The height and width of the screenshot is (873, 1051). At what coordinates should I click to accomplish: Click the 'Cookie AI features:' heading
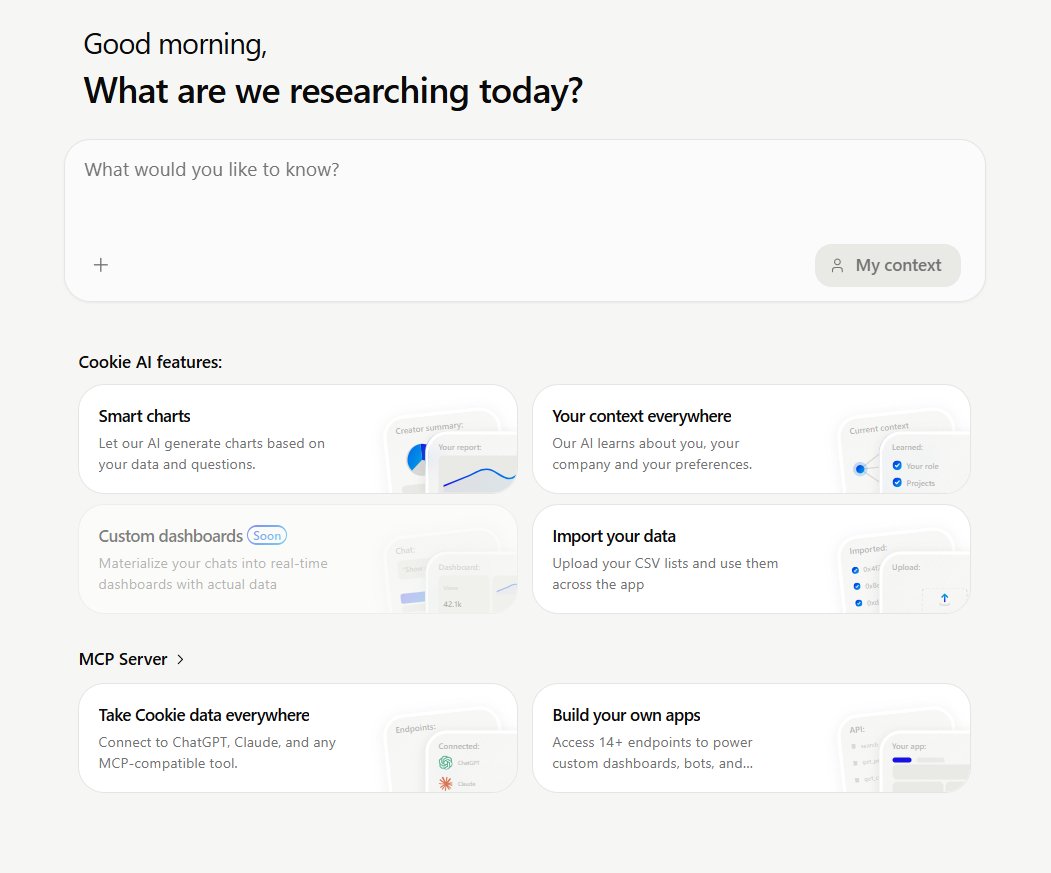(x=150, y=362)
